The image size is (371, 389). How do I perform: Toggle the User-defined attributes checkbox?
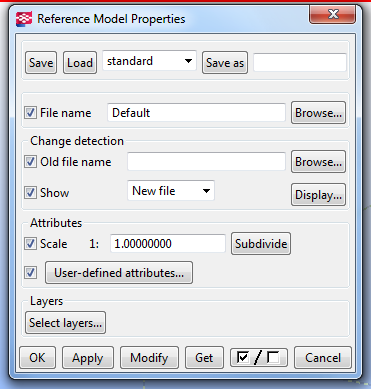click(30, 273)
